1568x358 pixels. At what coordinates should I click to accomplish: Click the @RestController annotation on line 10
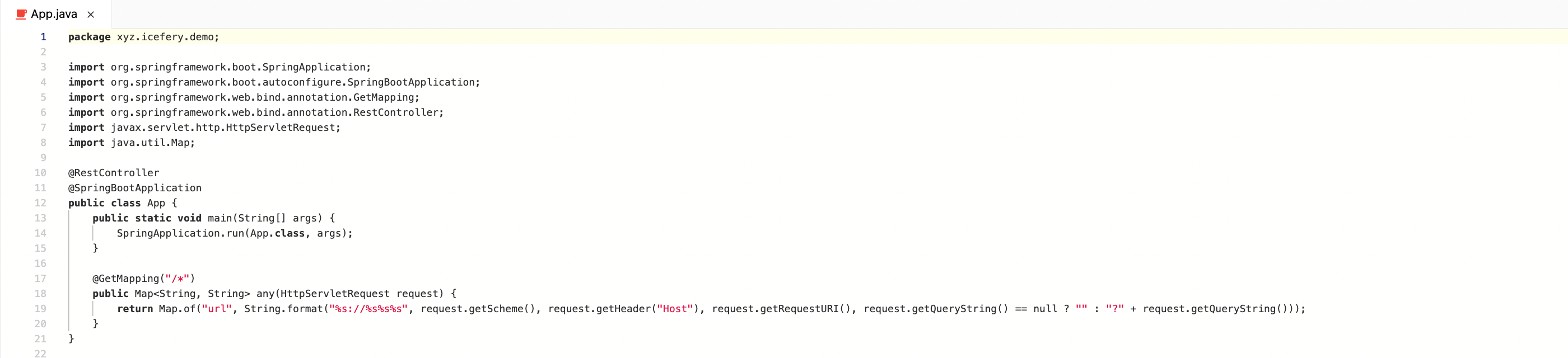(114, 173)
